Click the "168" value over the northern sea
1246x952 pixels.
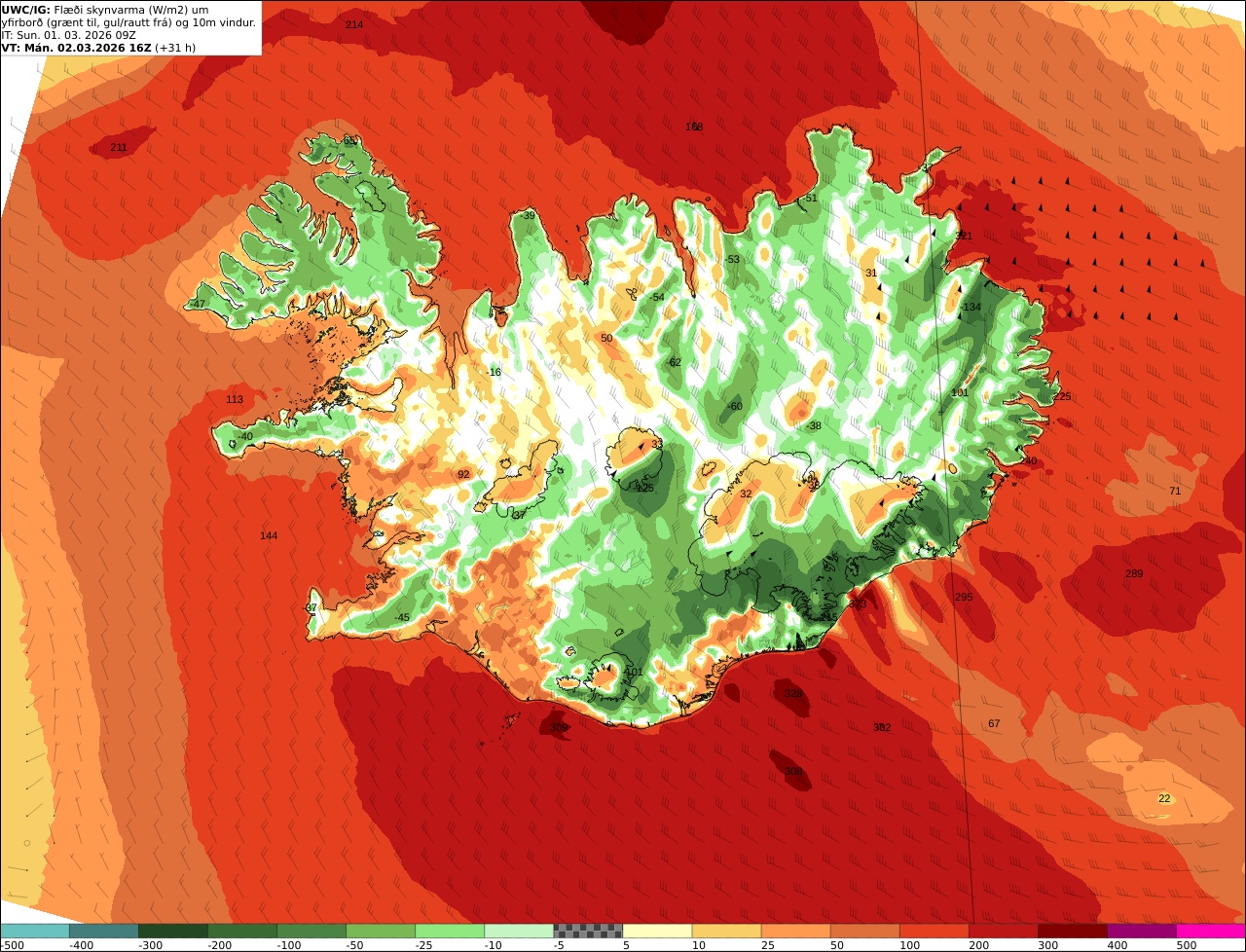click(x=694, y=127)
